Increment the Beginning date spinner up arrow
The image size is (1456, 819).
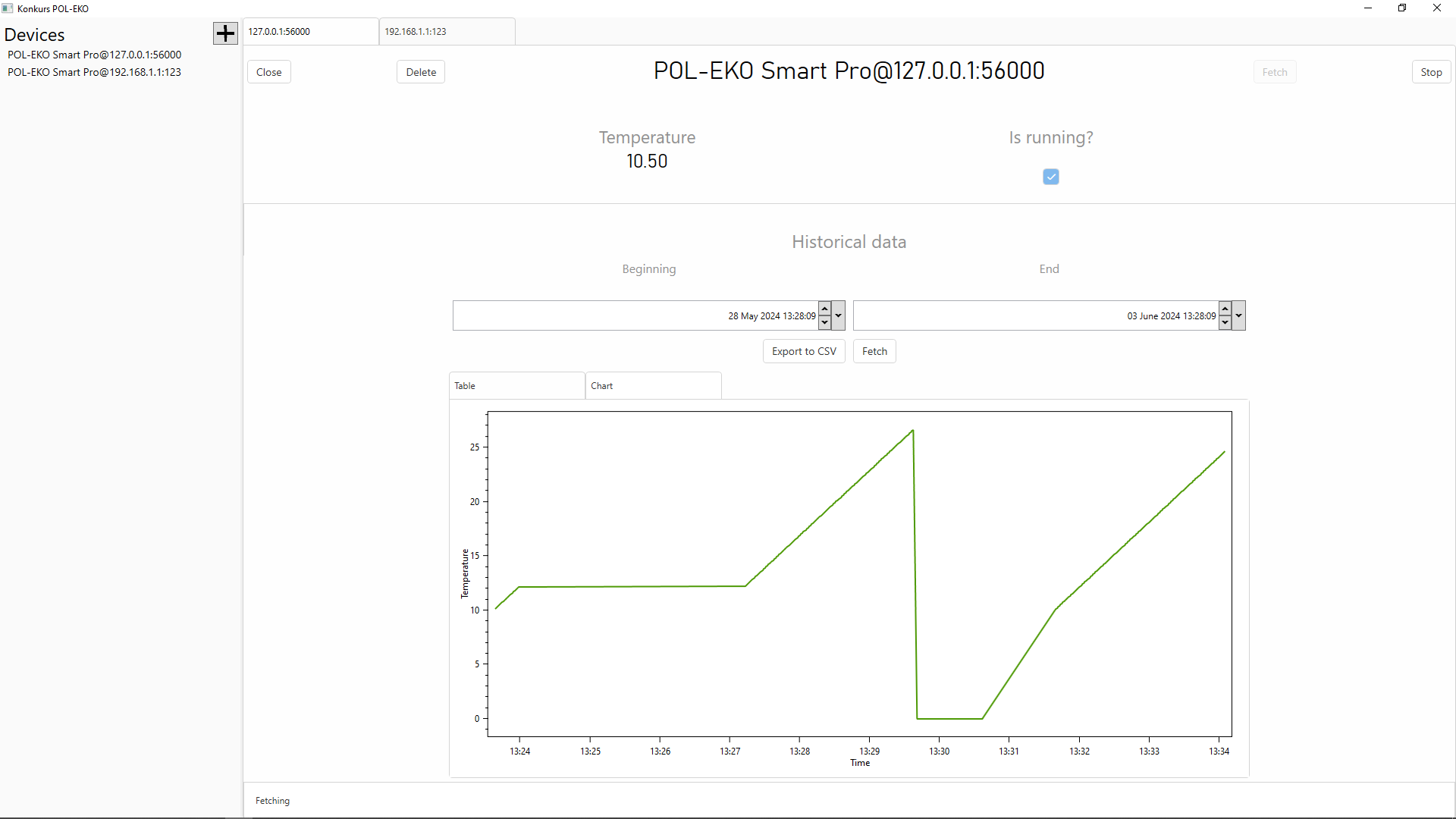(824, 309)
